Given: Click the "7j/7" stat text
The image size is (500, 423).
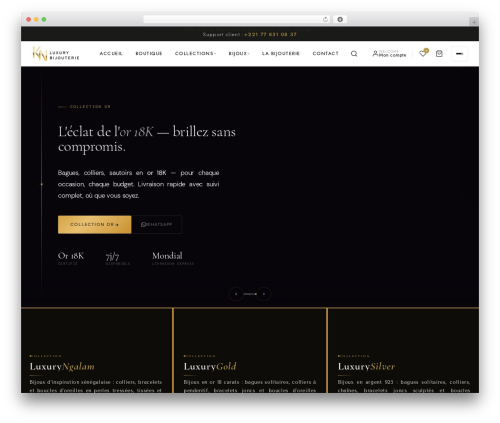Looking at the screenshot, I should tap(112, 256).
